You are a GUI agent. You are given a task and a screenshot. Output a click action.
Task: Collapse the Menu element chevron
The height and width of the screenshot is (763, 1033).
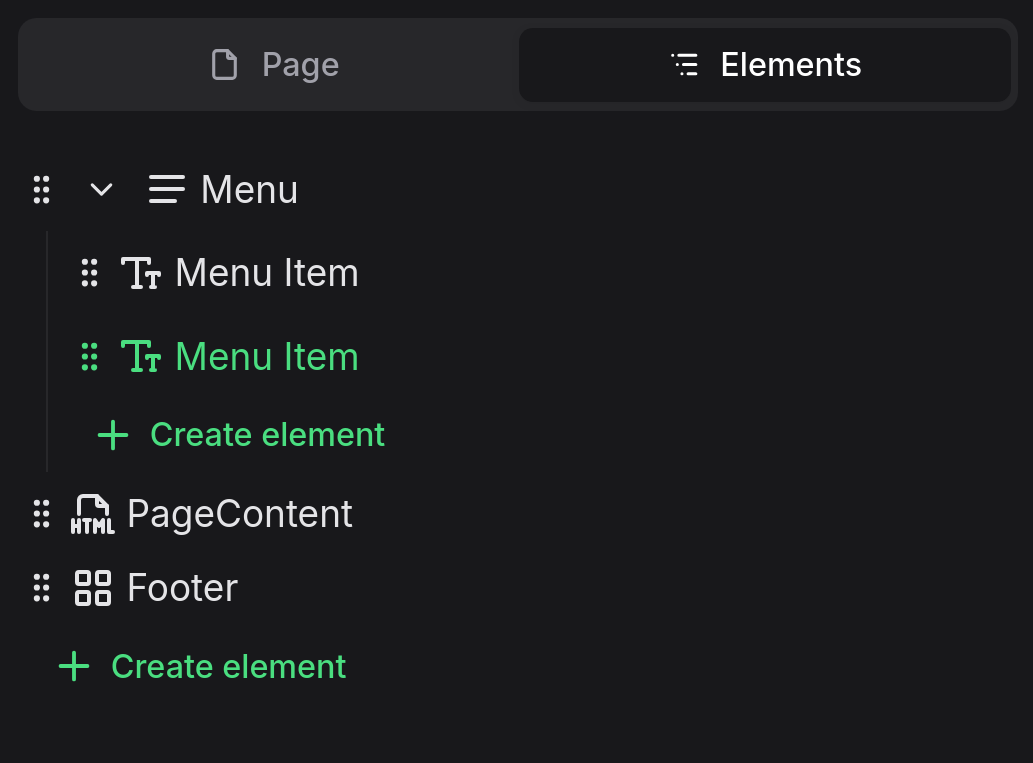101,189
